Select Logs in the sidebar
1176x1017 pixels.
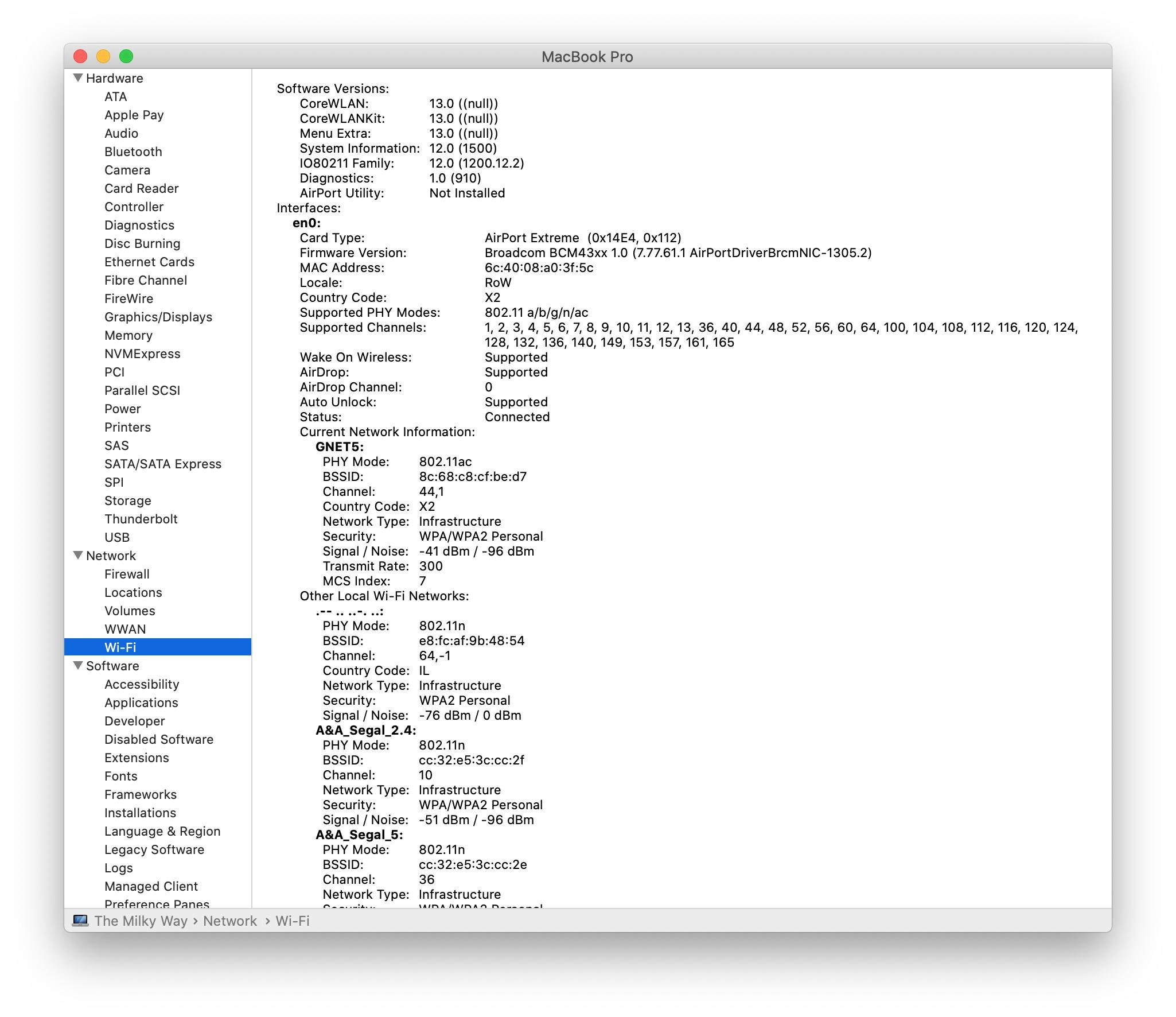118,868
